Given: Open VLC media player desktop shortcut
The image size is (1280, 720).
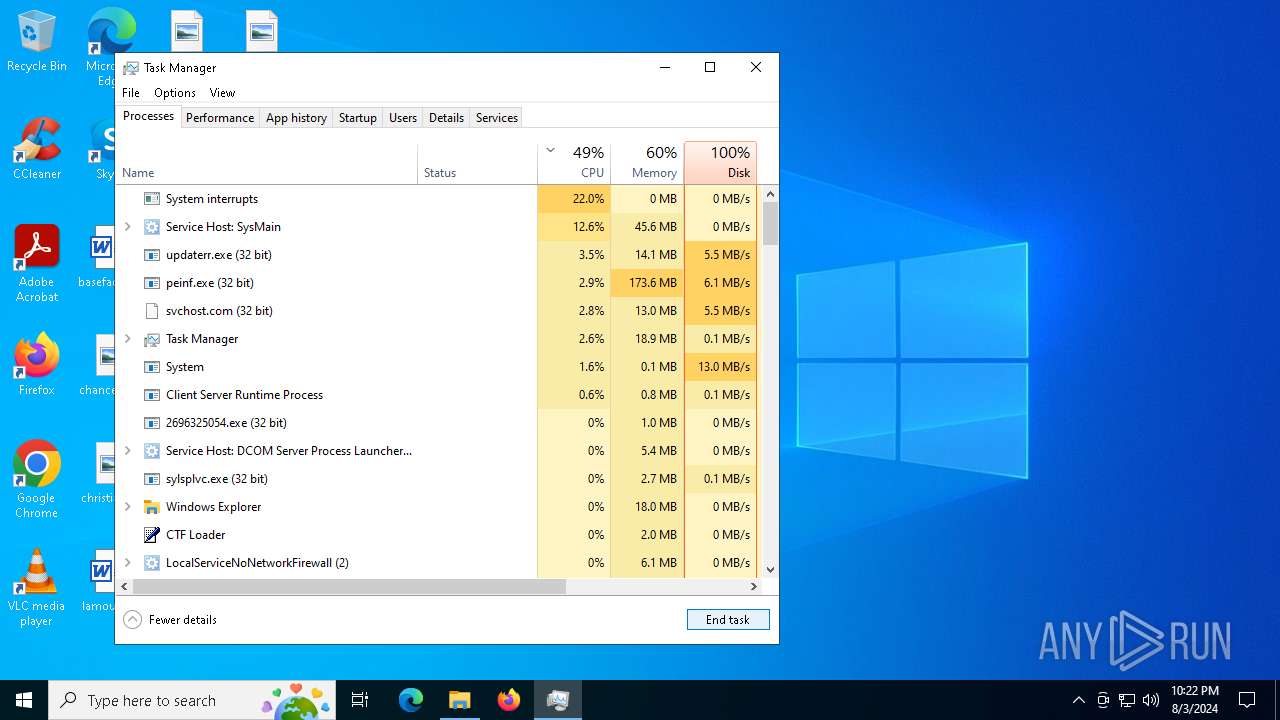Looking at the screenshot, I should pos(37,588).
